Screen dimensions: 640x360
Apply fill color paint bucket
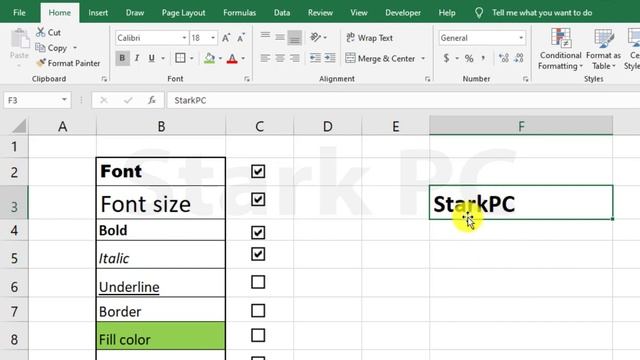209,58
